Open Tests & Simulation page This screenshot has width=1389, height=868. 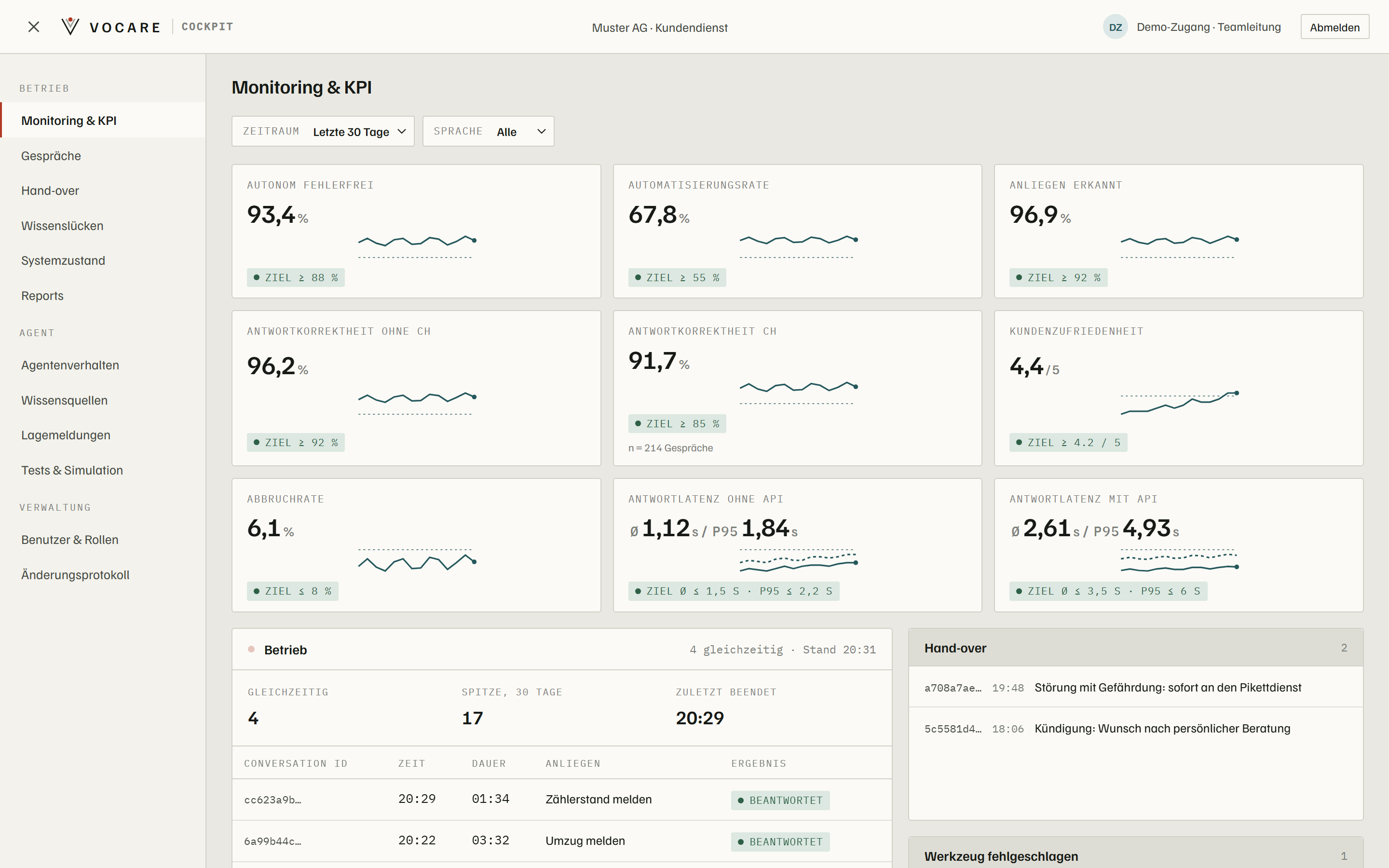[x=103, y=470]
